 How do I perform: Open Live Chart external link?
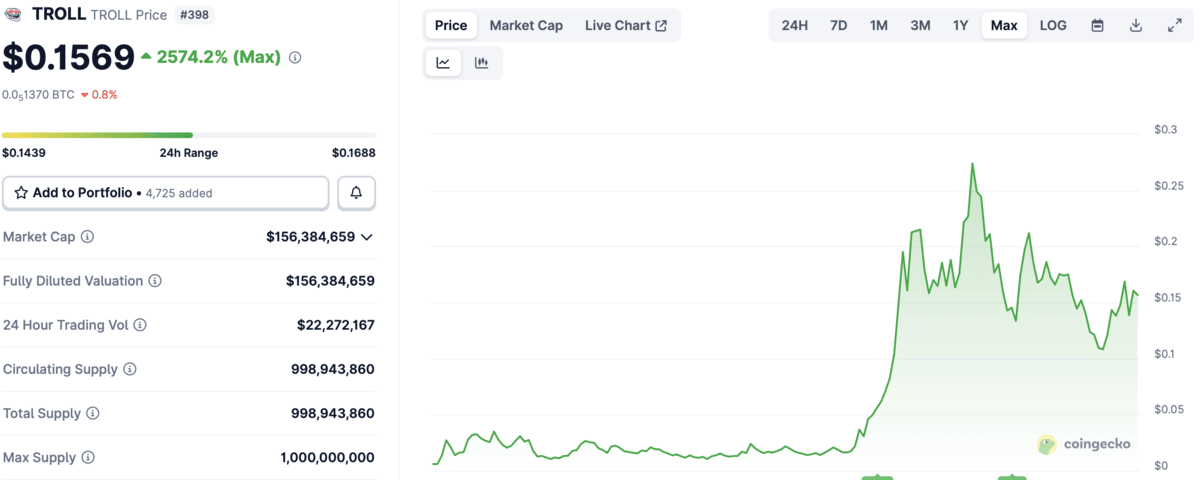click(x=626, y=26)
